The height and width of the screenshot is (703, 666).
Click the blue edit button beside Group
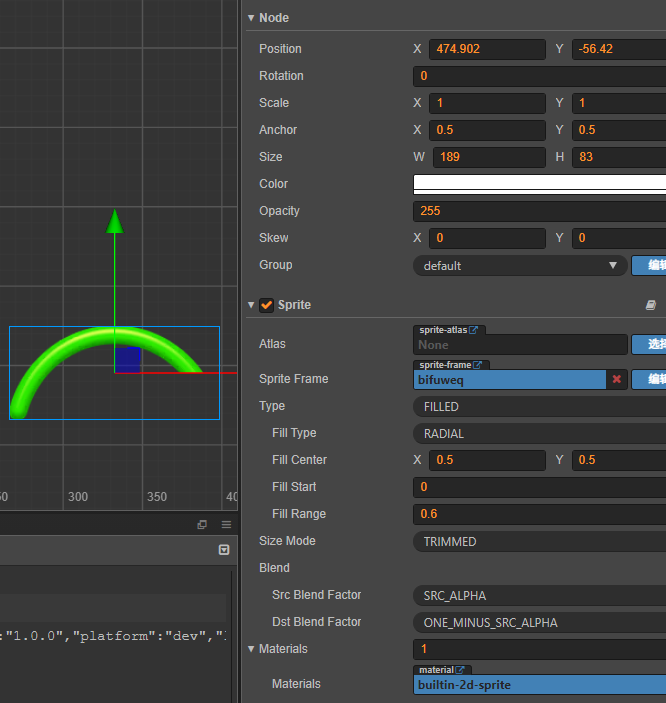(649, 265)
